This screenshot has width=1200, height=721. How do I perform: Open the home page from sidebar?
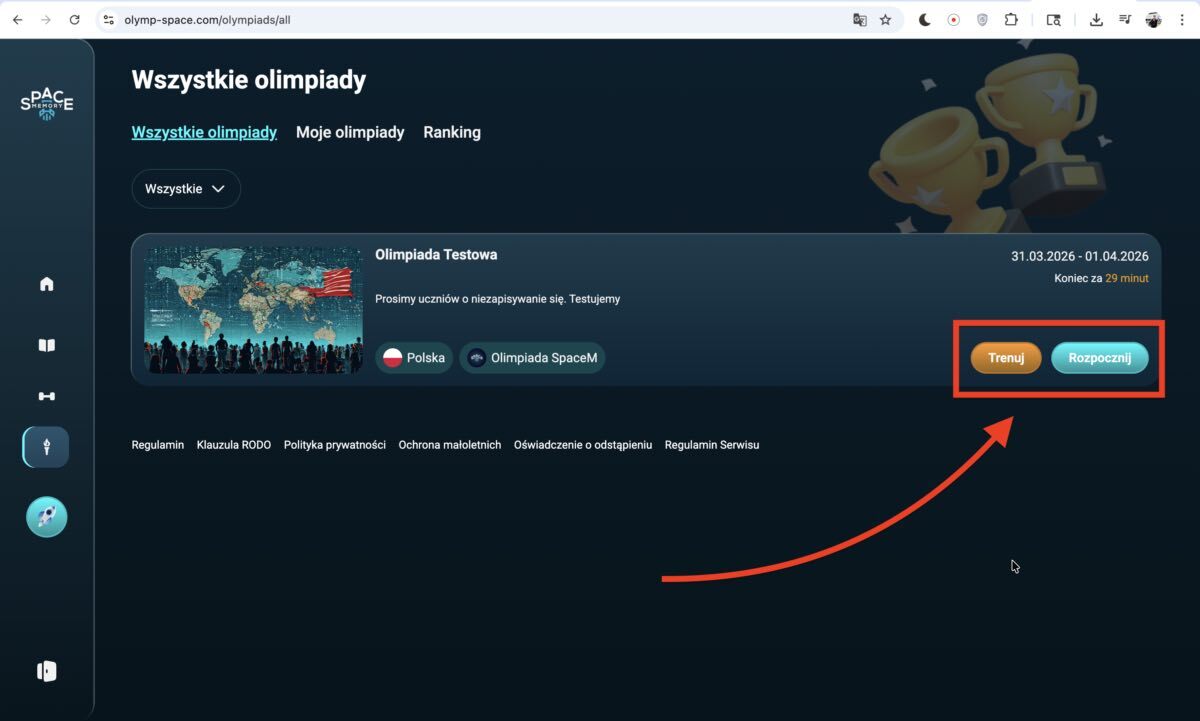pyautogui.click(x=46, y=285)
